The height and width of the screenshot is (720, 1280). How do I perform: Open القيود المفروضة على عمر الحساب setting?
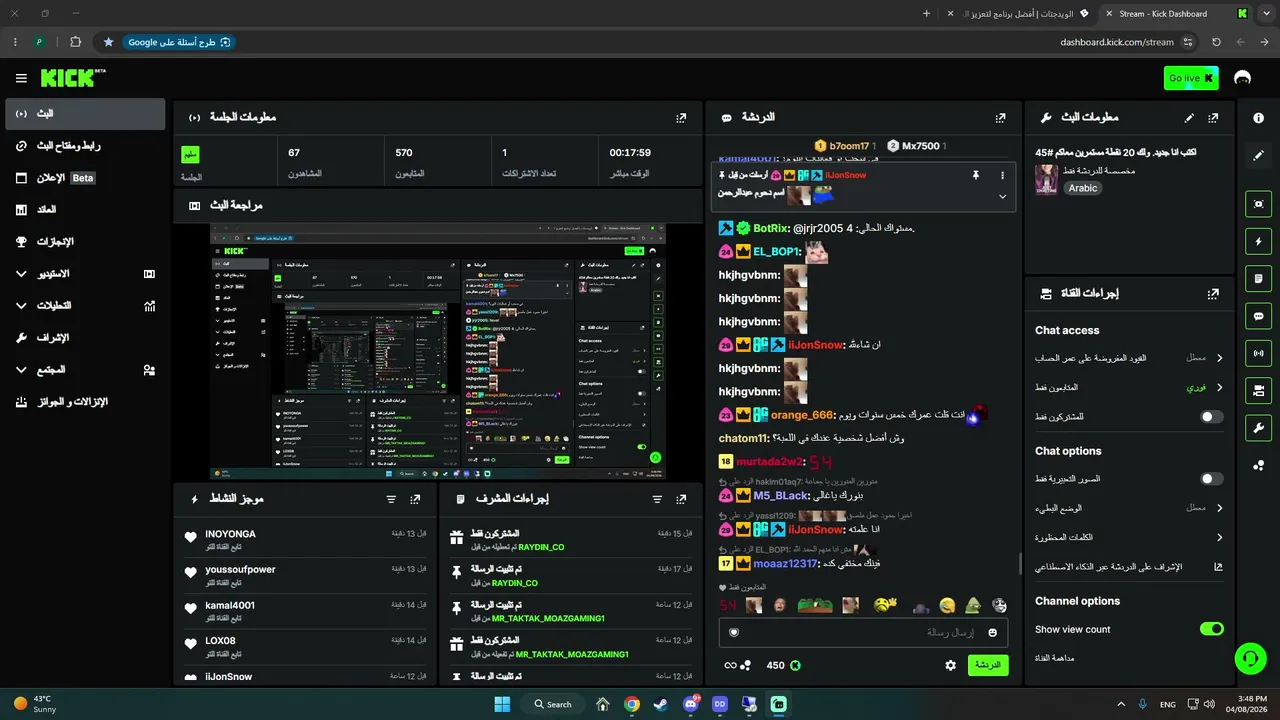click(x=1129, y=358)
